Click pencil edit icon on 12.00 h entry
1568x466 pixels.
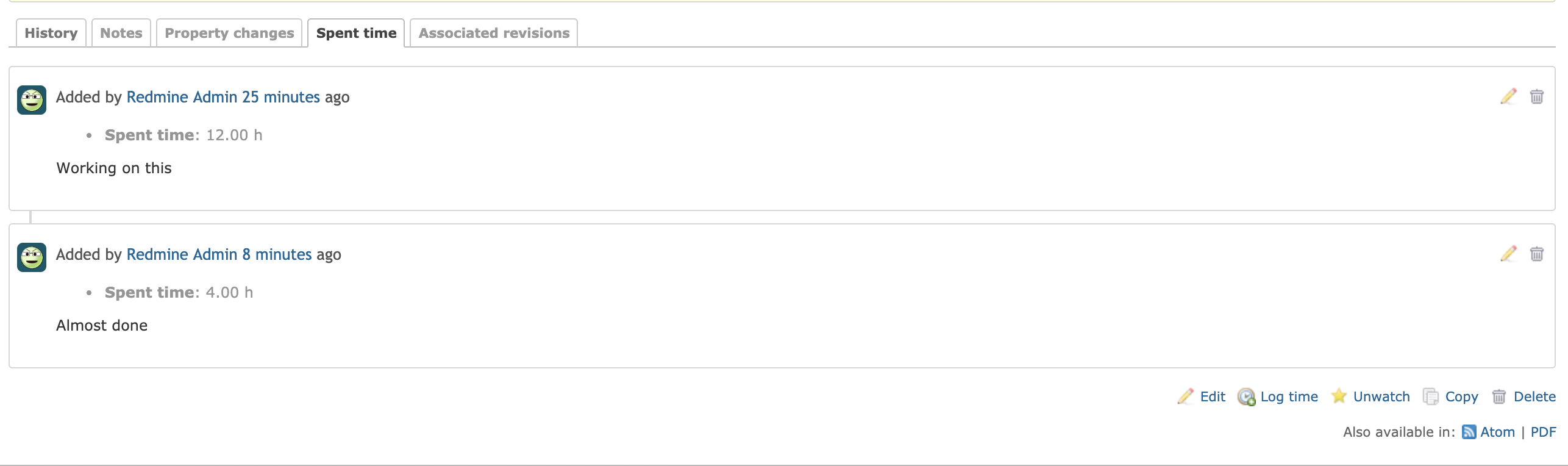pyautogui.click(x=1508, y=96)
